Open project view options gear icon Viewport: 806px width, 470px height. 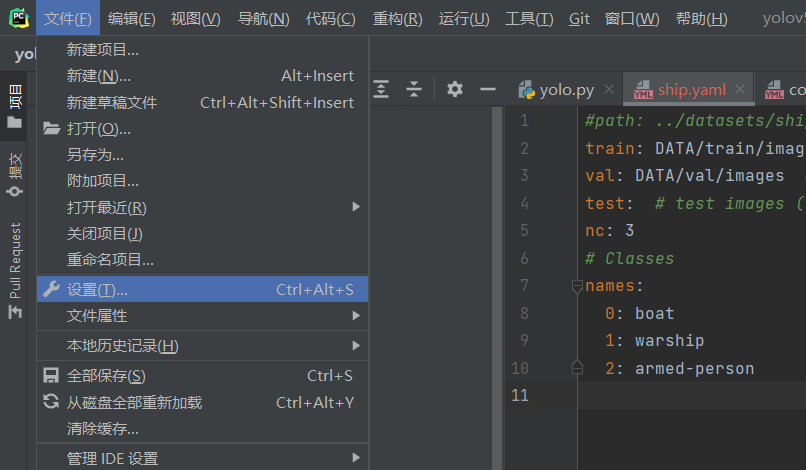pos(454,89)
